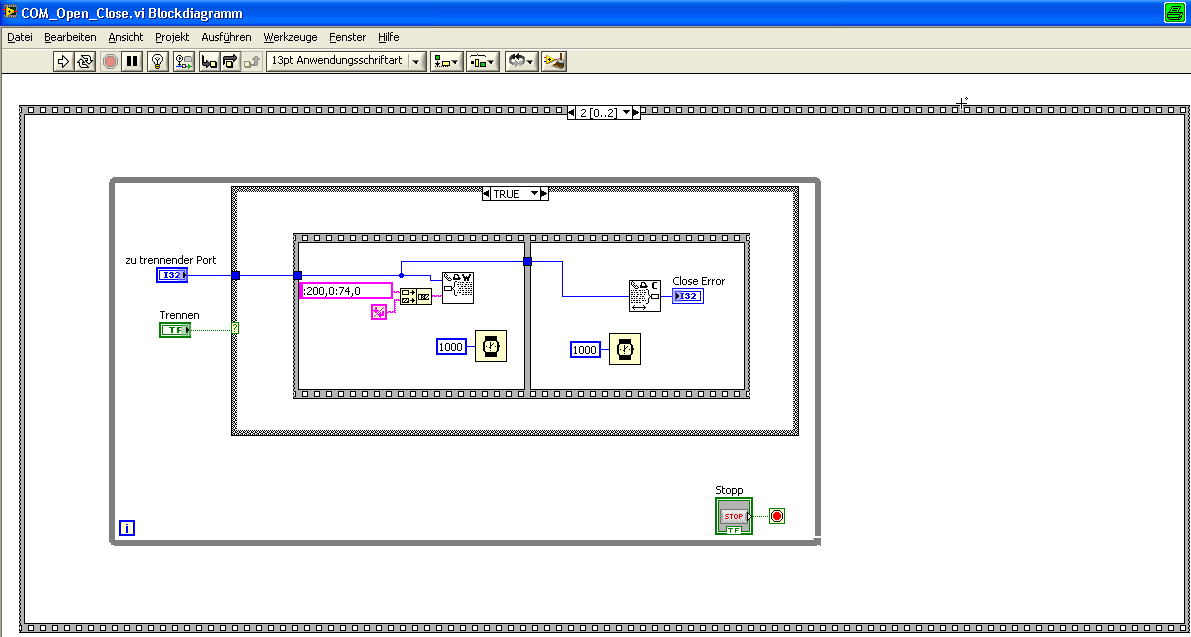The height and width of the screenshot is (637, 1191).
Task: Click the pink string constant below :200,0:74,0
Action: tap(379, 311)
